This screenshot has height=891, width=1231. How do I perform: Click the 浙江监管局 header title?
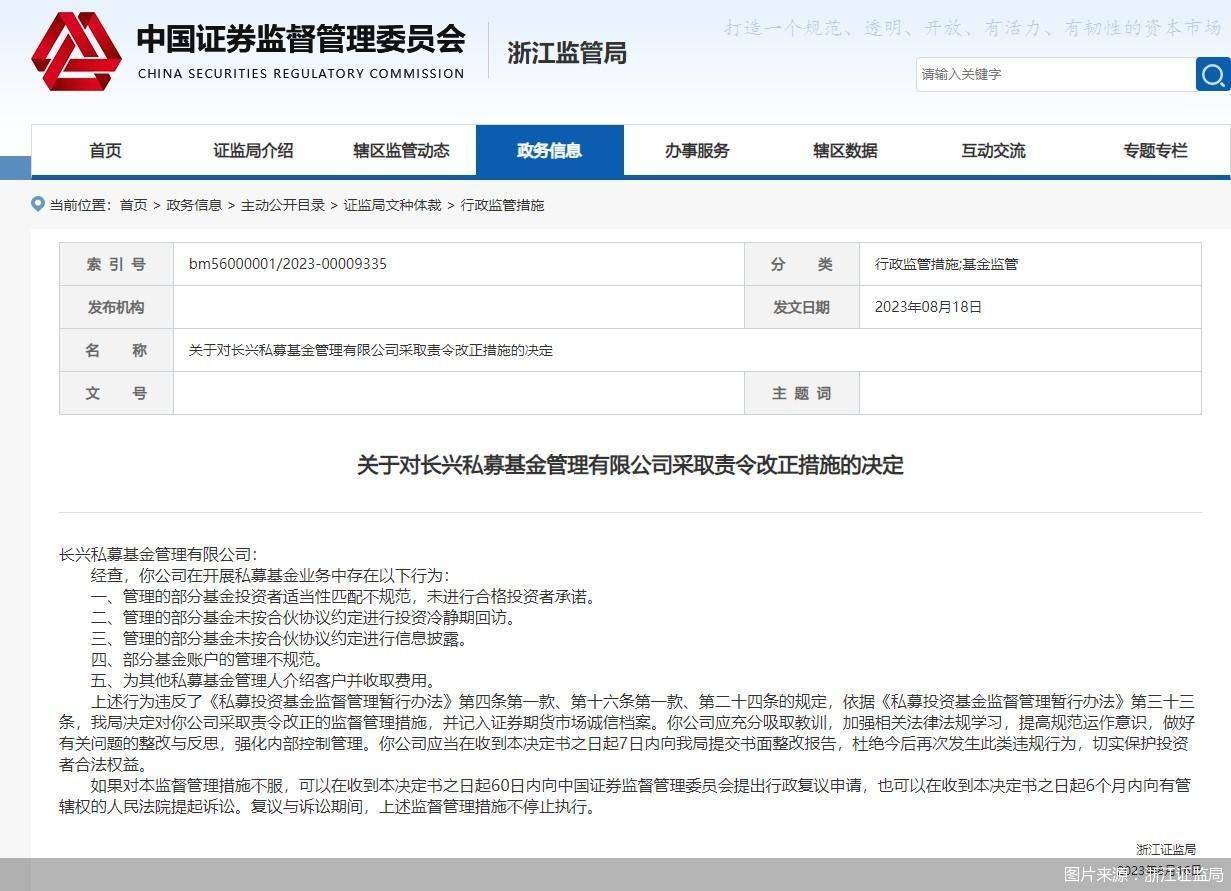pyautogui.click(x=567, y=53)
